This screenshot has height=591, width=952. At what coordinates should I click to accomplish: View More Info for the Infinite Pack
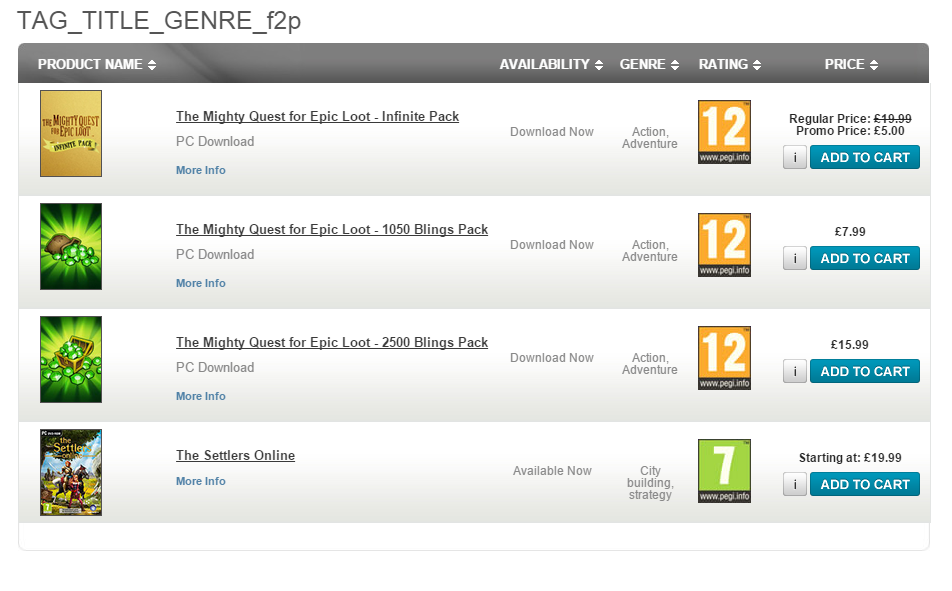[201, 170]
